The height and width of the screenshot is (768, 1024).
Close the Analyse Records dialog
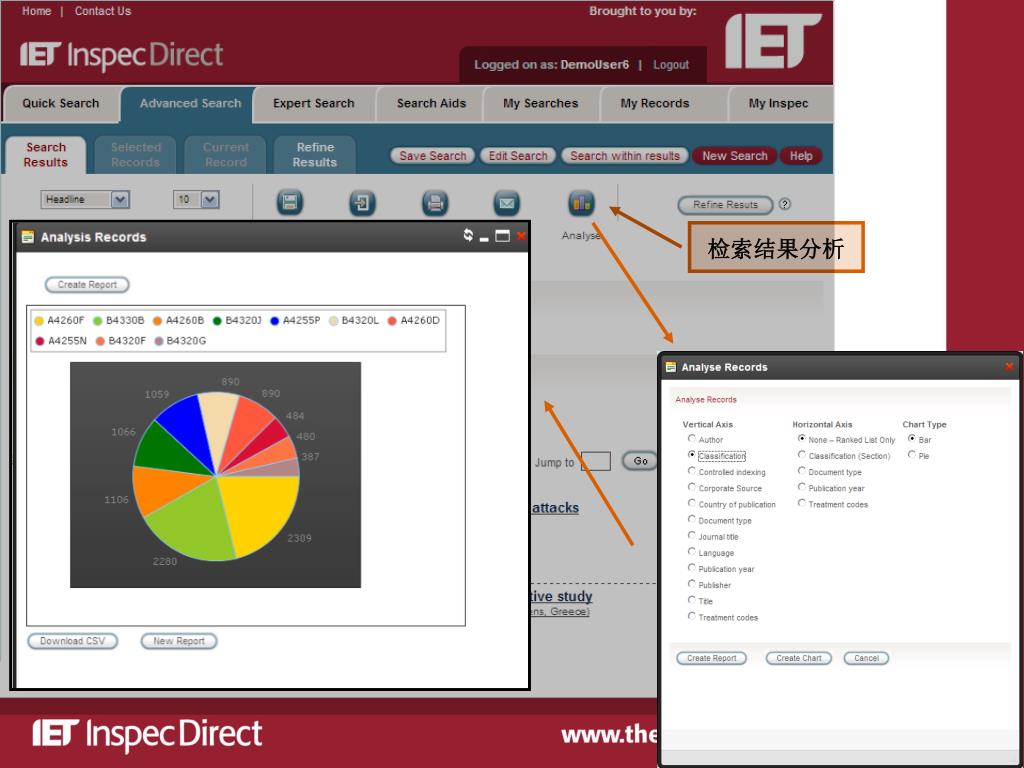tap(1009, 366)
